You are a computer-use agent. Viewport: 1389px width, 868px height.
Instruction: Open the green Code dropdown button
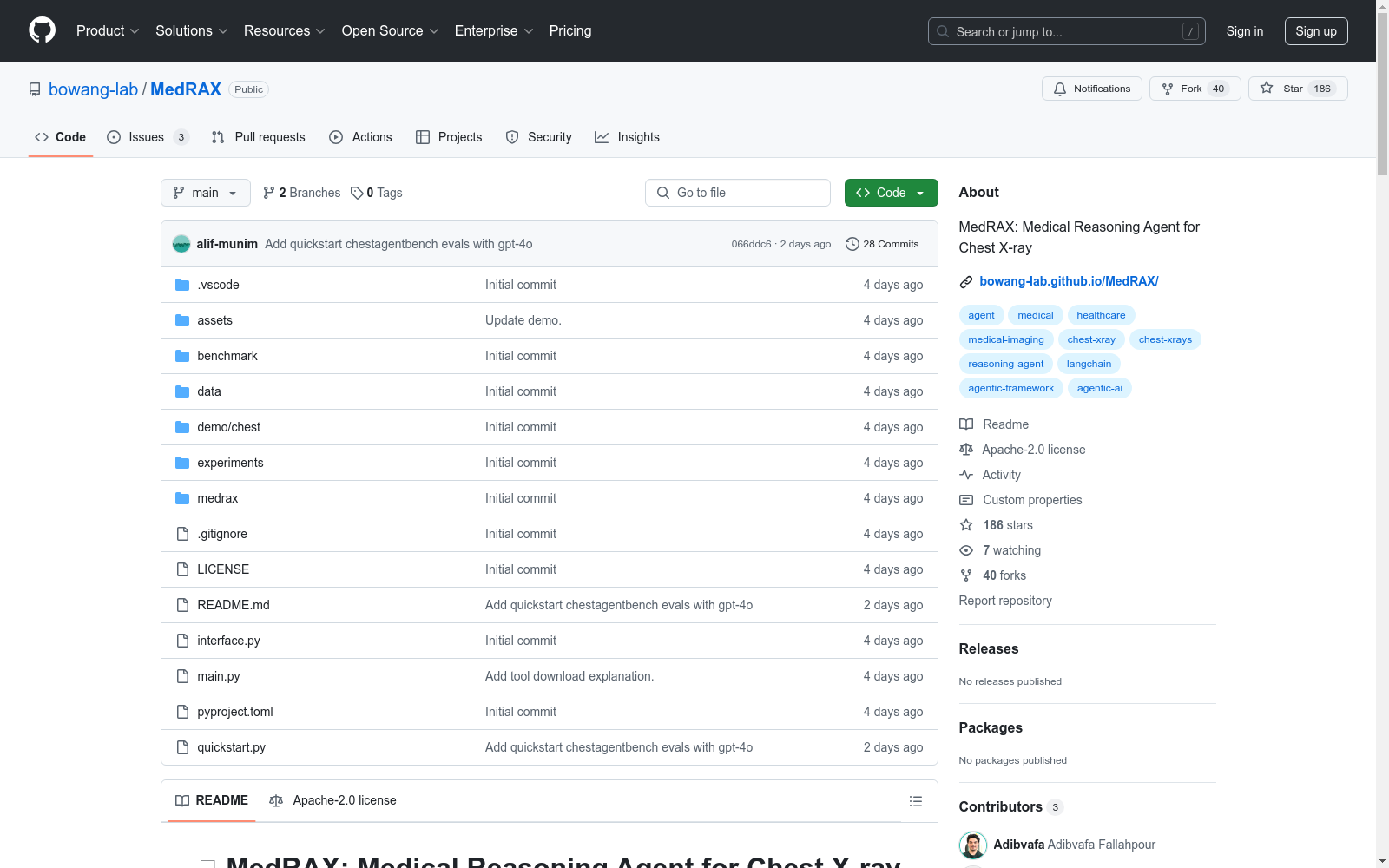click(891, 193)
